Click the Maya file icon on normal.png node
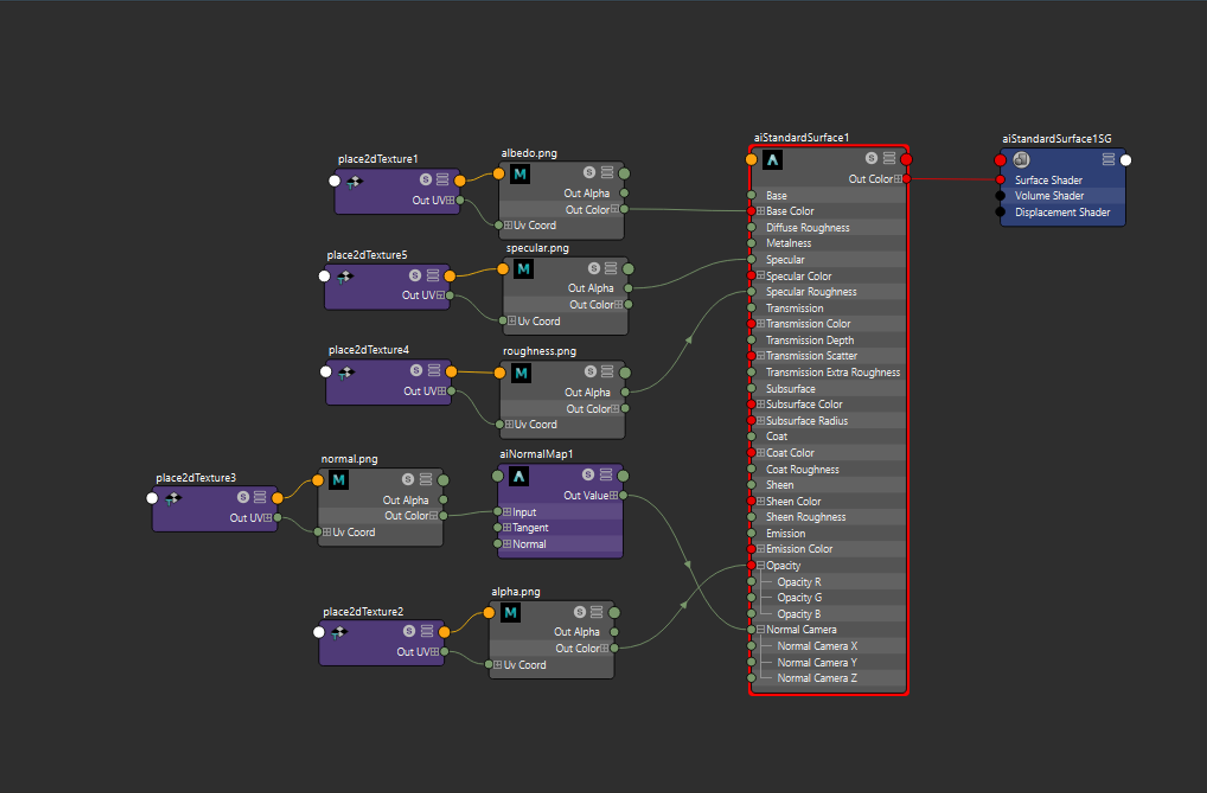 click(339, 480)
